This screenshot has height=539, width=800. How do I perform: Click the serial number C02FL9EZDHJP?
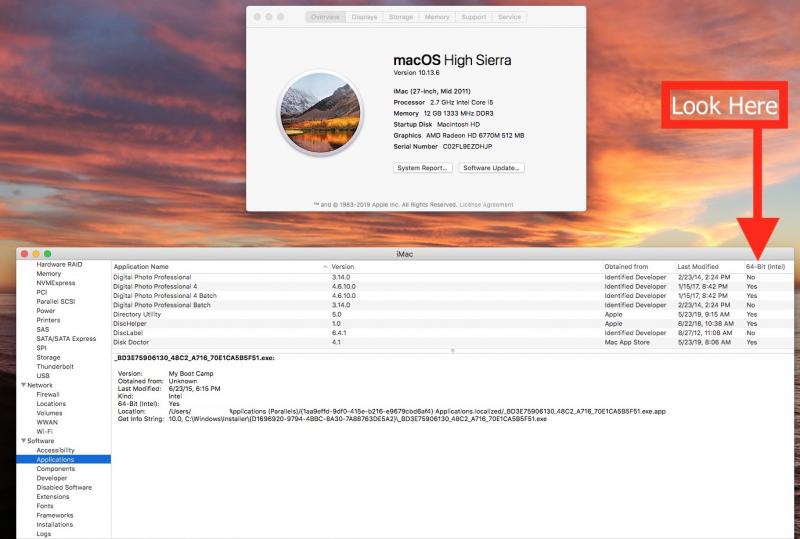point(467,146)
